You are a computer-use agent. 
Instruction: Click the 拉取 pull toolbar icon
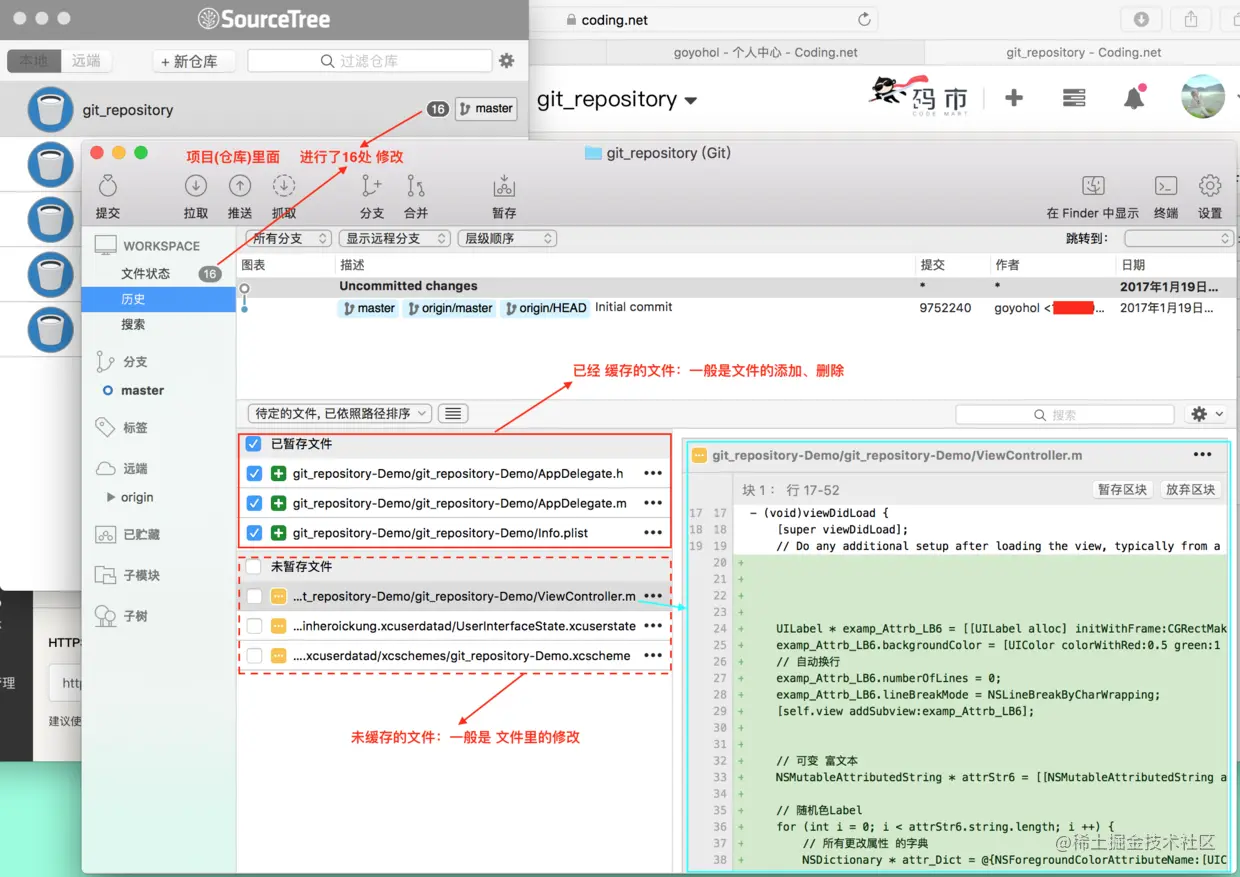pyautogui.click(x=196, y=186)
